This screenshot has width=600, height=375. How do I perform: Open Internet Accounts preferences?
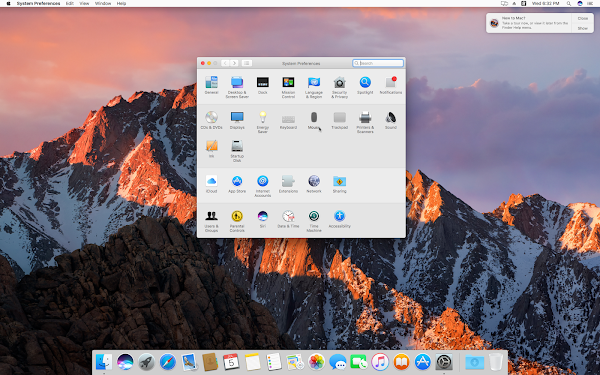pyautogui.click(x=262, y=186)
